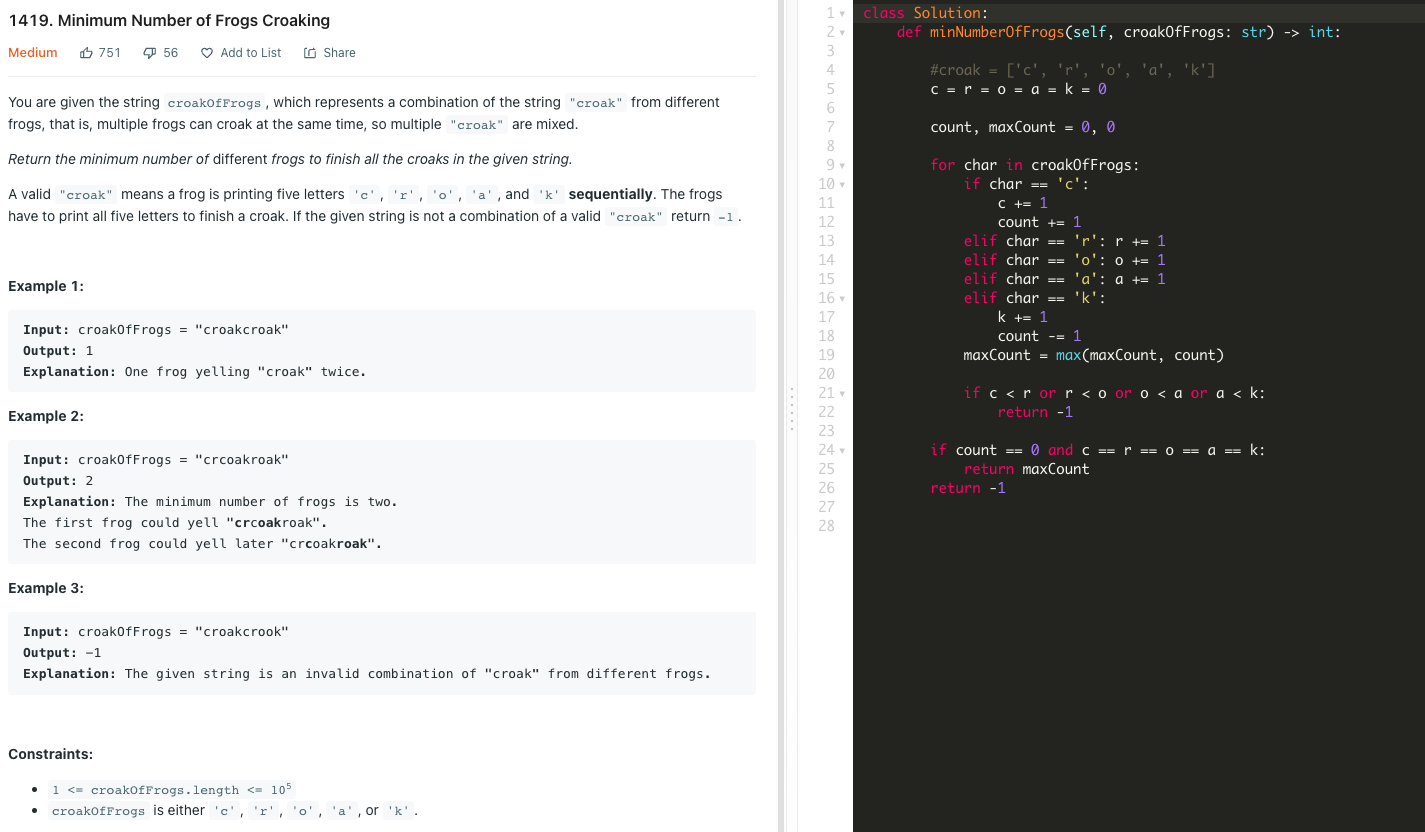Click the 'if c < r or r < o' line
Screen dimensions: 1425x832
(1115, 393)
